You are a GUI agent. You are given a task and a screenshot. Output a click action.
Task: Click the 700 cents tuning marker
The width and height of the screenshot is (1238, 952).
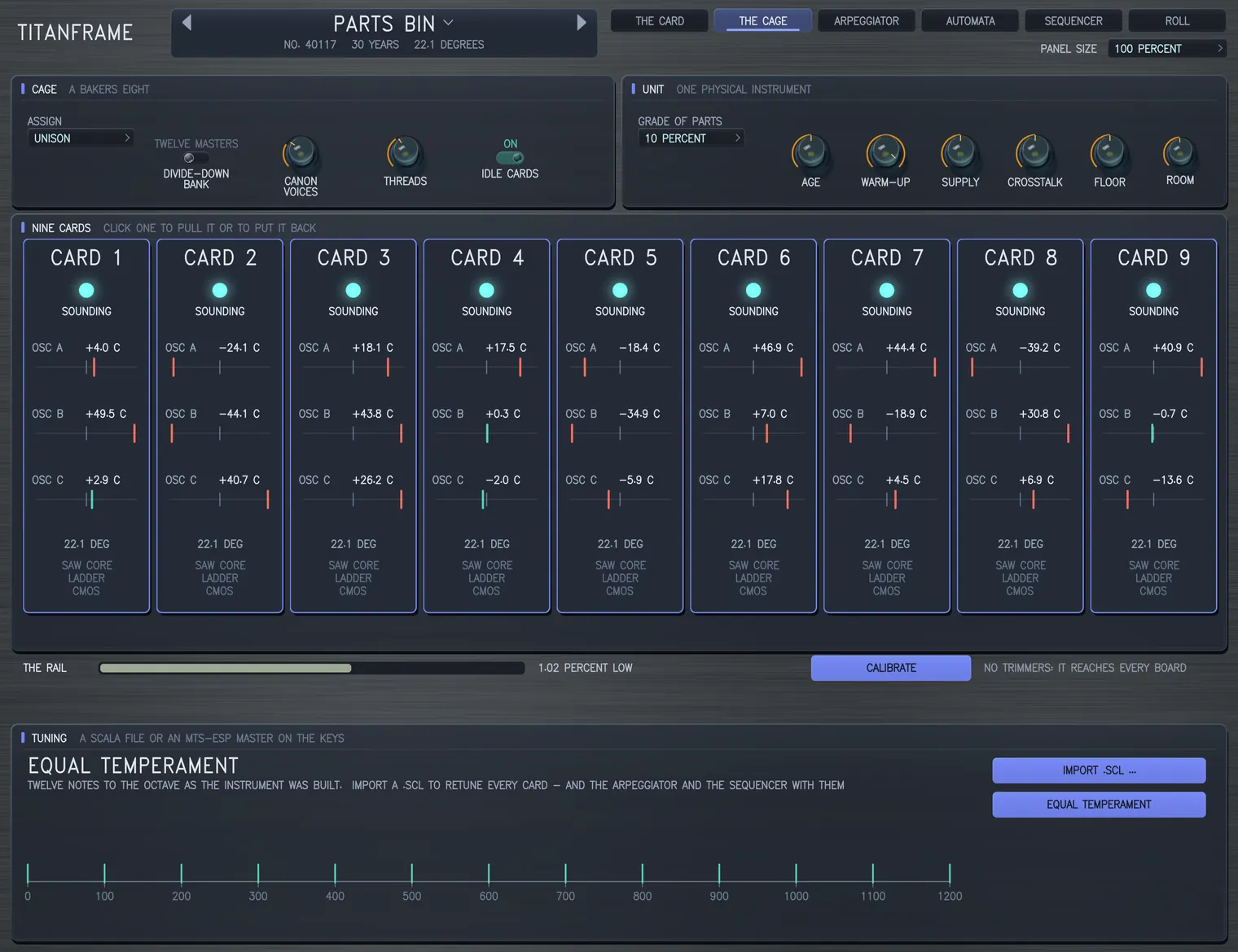[x=565, y=875]
